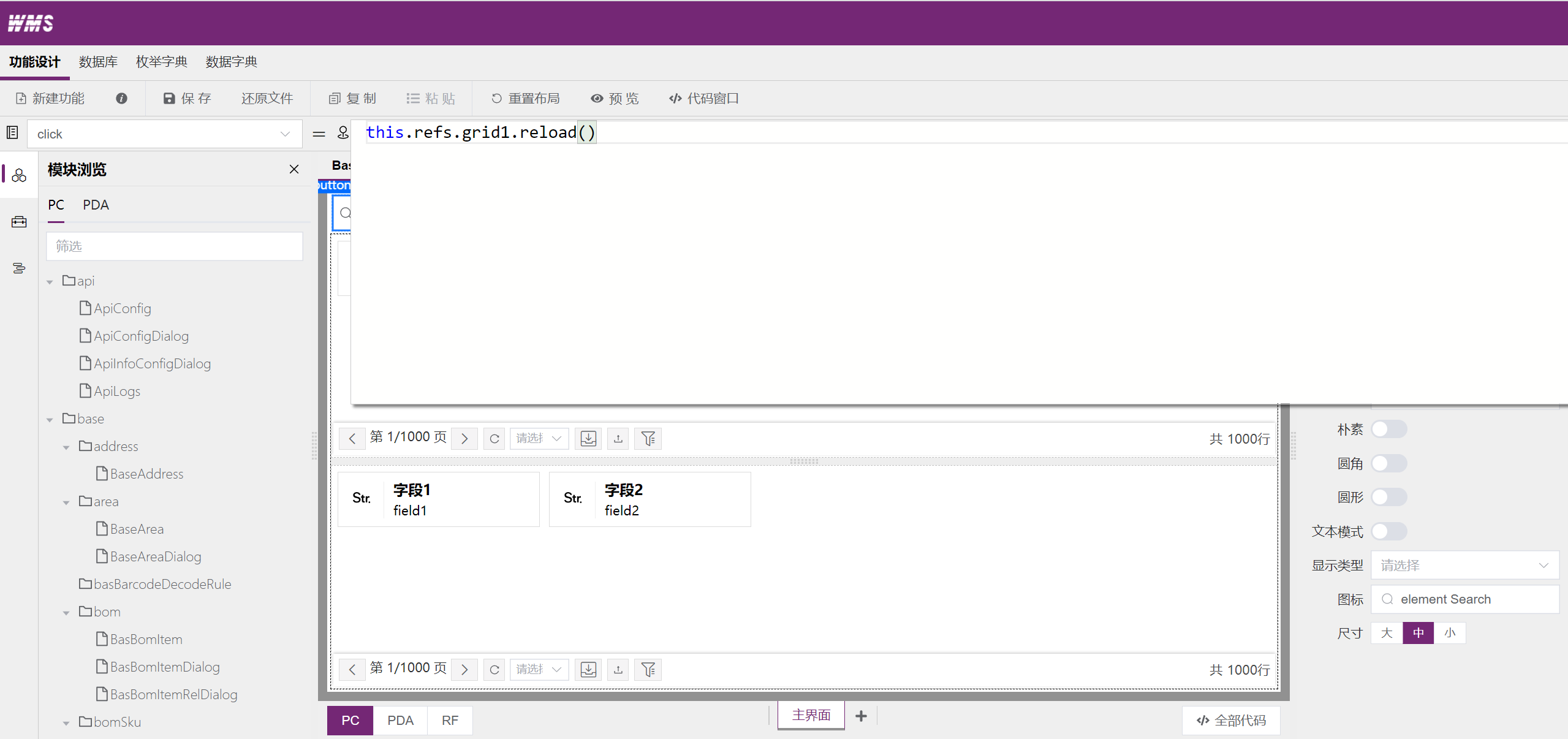Click 复制 toolbar button
Screen dimensions: 1568x739
click(x=352, y=98)
